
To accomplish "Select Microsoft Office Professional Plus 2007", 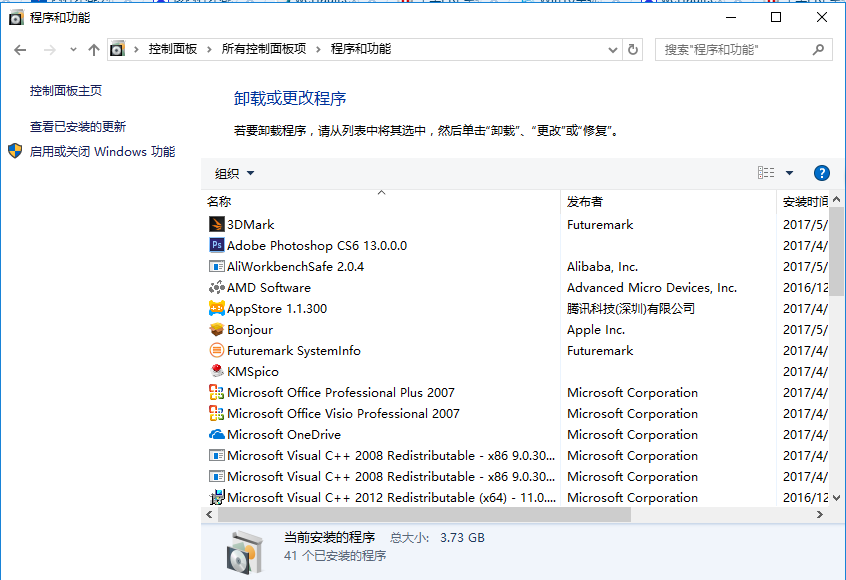I will [x=340, y=393].
